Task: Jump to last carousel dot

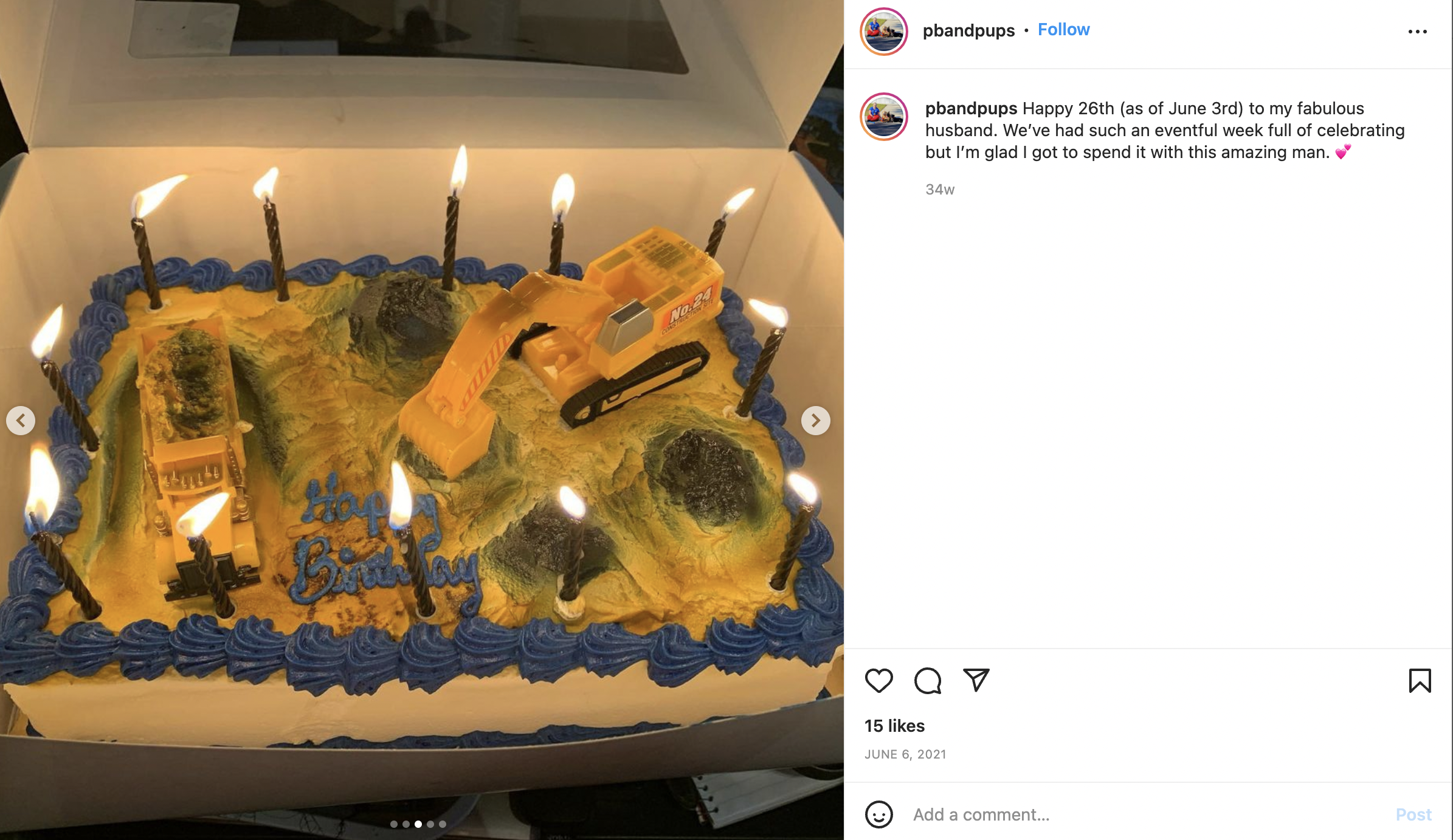Action: click(443, 824)
